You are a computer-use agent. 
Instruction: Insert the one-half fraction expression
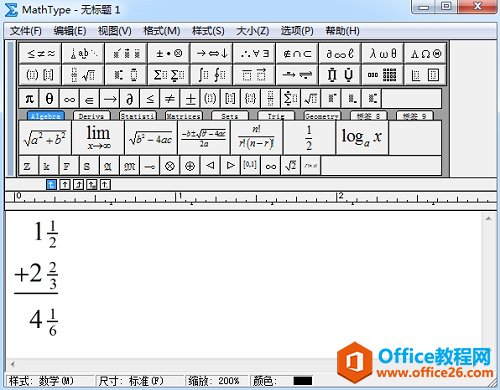tap(309, 138)
